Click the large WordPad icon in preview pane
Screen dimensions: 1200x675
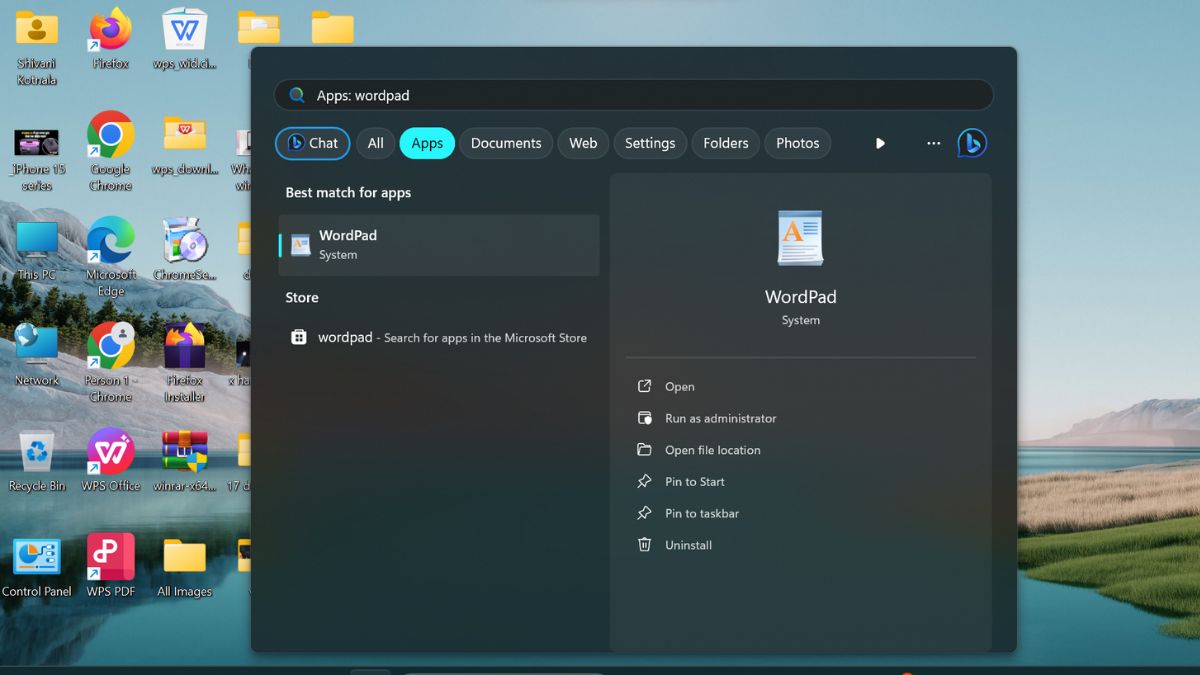pos(800,238)
